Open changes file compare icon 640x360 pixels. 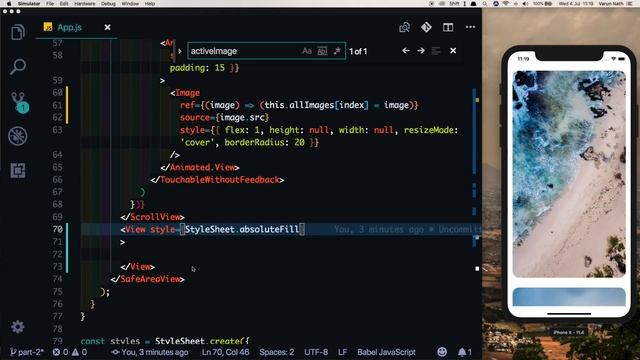click(x=404, y=27)
